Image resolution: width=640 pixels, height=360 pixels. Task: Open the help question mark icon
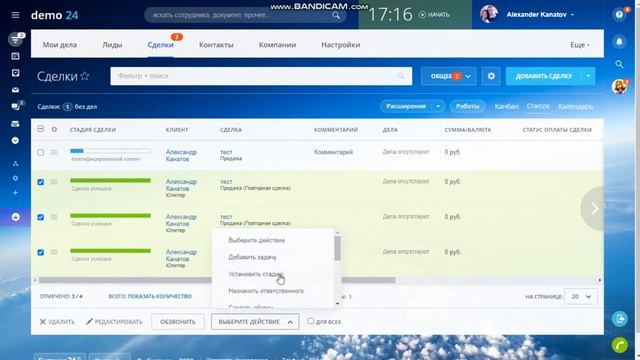(x=619, y=15)
